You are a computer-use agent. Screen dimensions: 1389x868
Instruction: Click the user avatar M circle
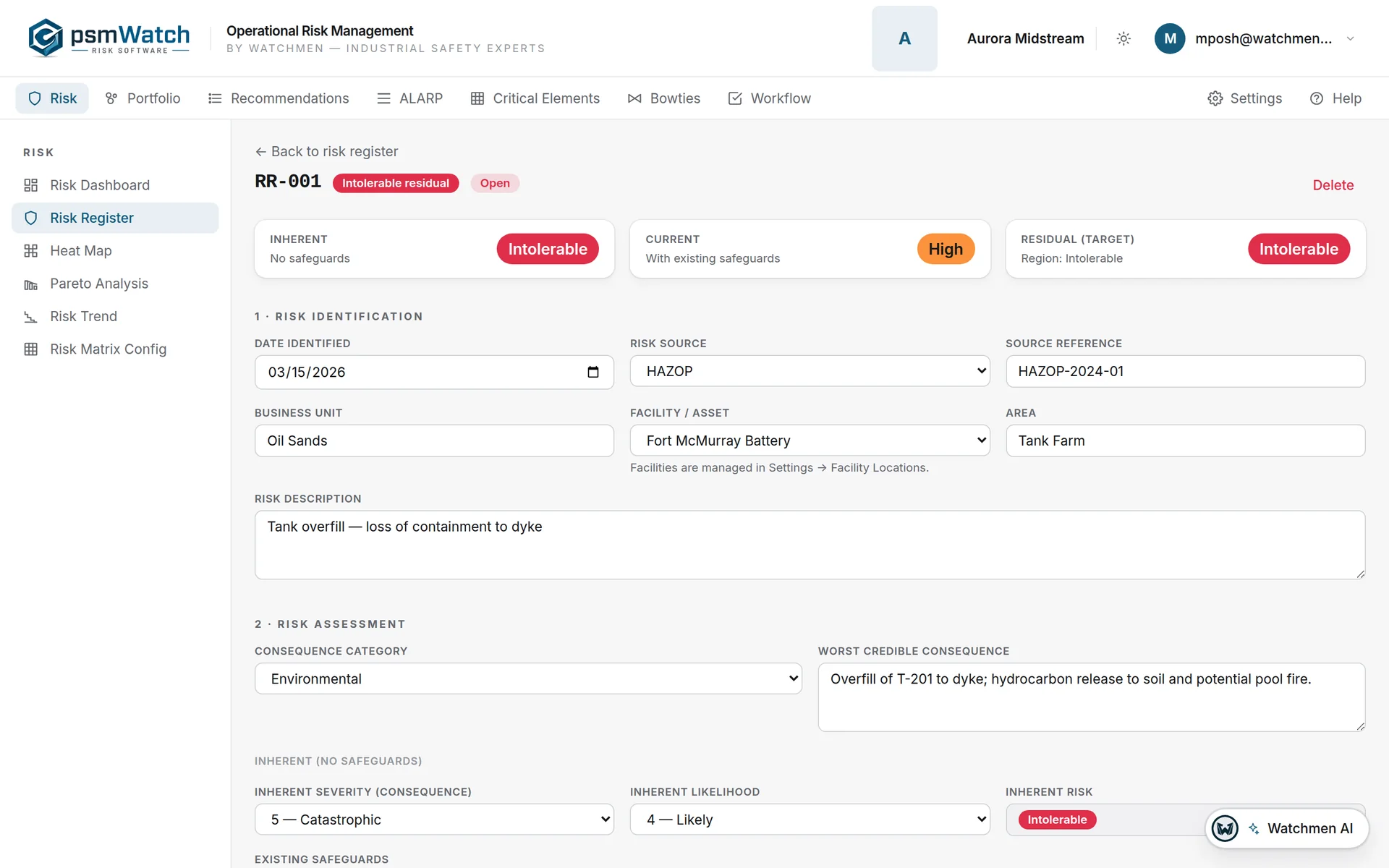coord(1170,38)
